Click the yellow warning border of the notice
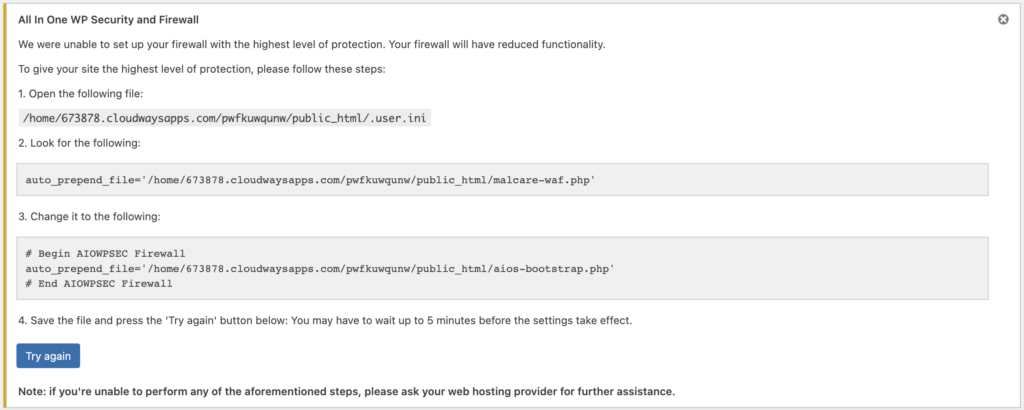Screen dimensions: 1024x410 coord(6,205)
